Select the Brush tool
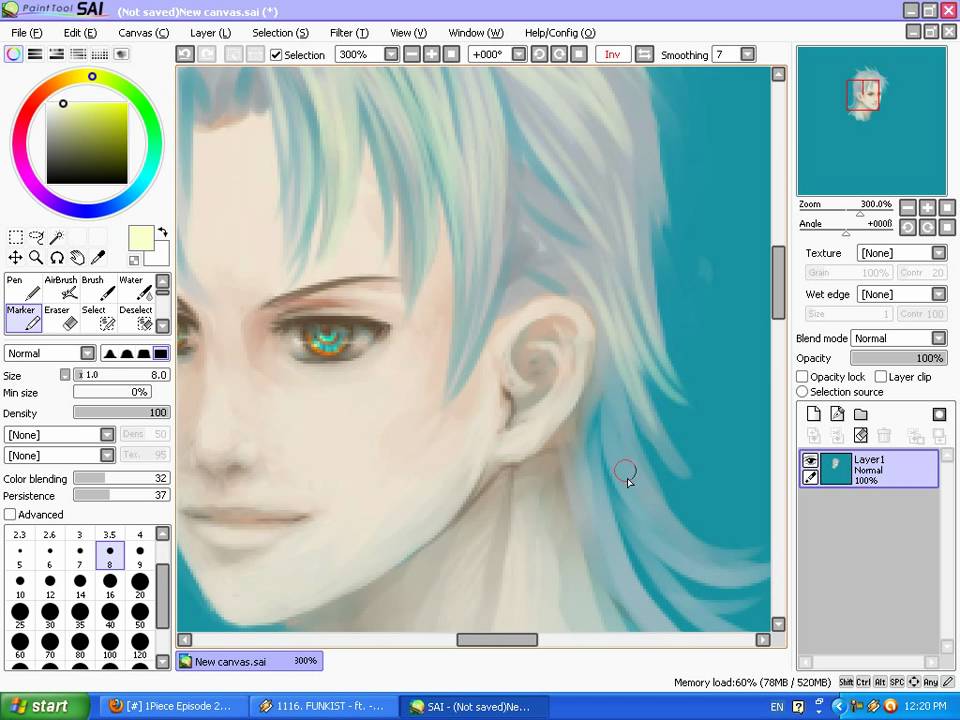This screenshot has width=960, height=720. 98,288
